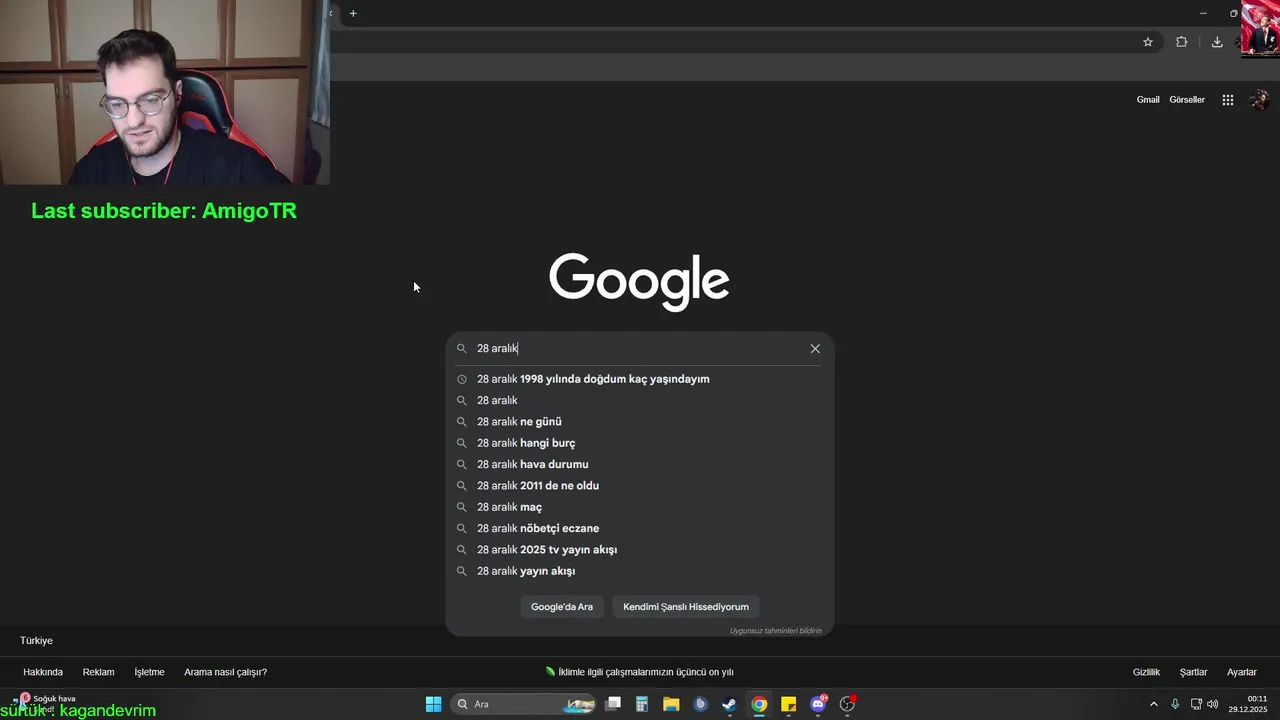Open the Google apps grid

[x=1228, y=100]
